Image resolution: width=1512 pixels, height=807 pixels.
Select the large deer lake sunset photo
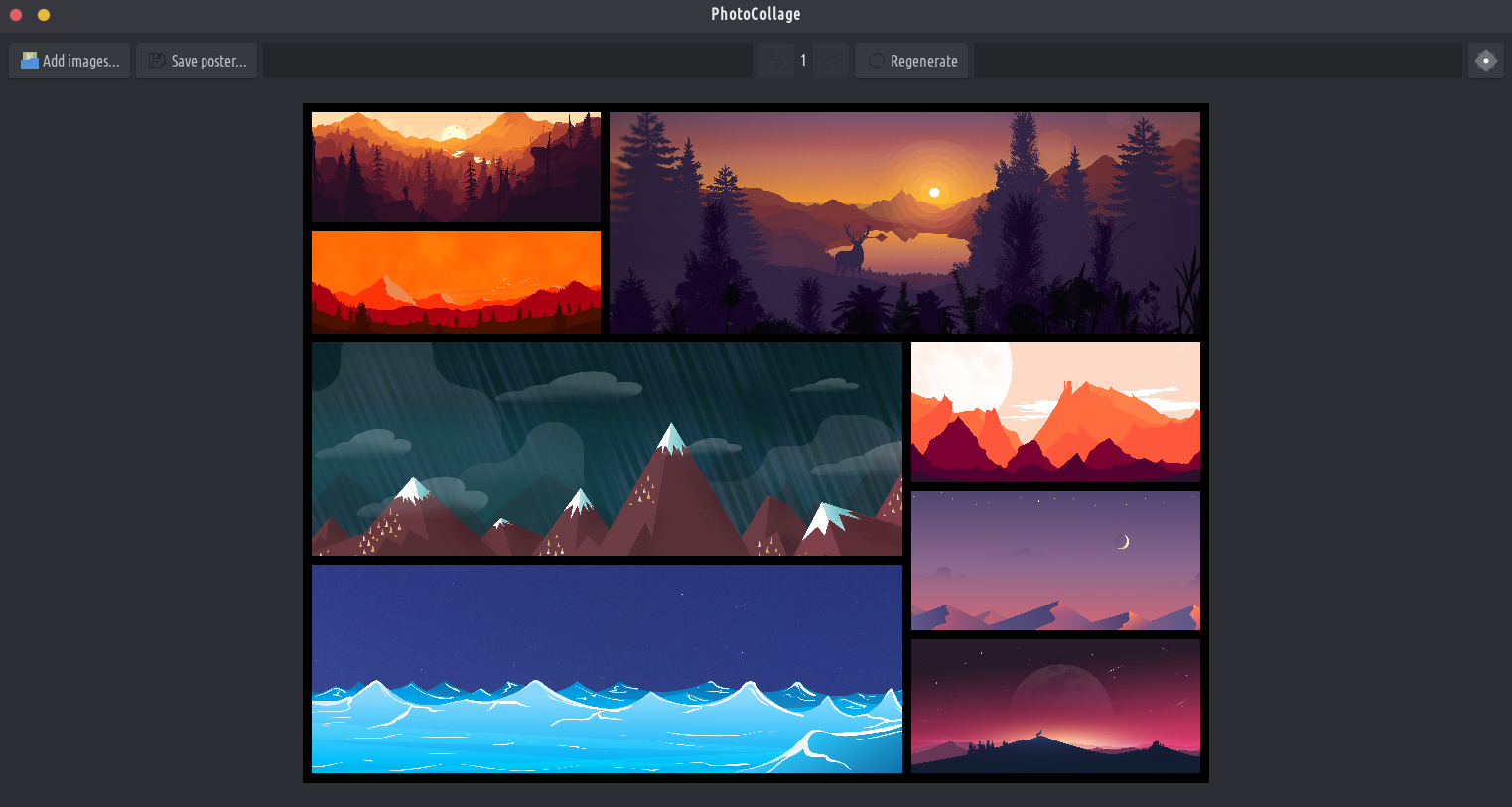[904, 222]
